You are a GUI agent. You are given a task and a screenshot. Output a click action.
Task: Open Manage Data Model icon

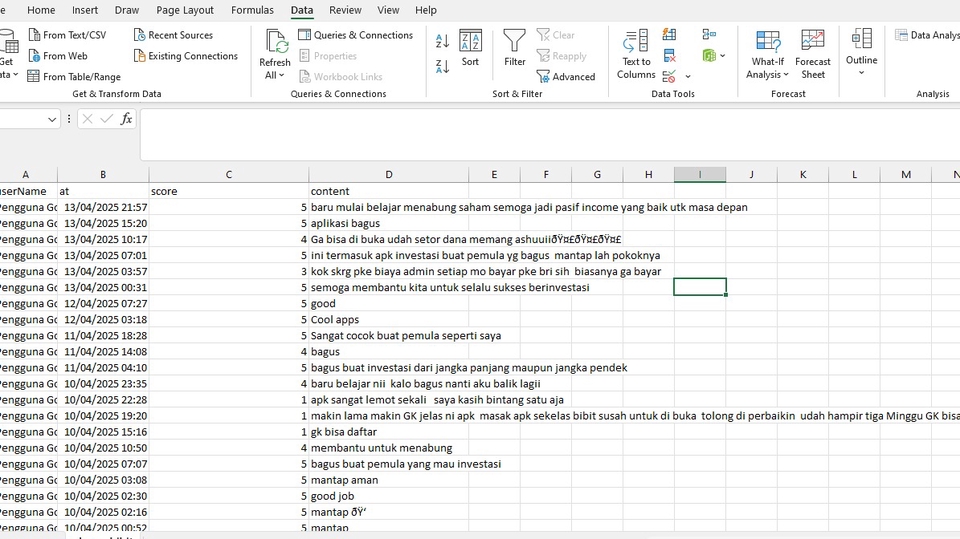(x=709, y=56)
